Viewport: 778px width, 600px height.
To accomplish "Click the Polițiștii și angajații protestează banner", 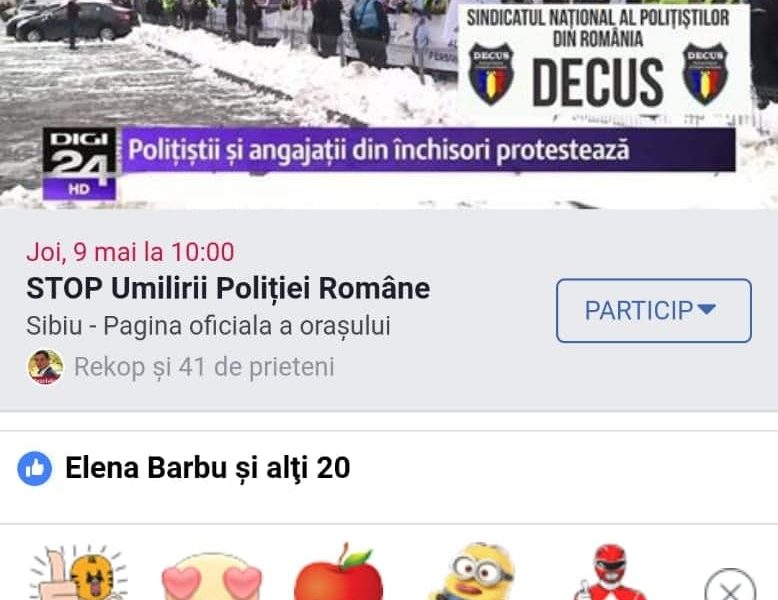I will (429, 150).
